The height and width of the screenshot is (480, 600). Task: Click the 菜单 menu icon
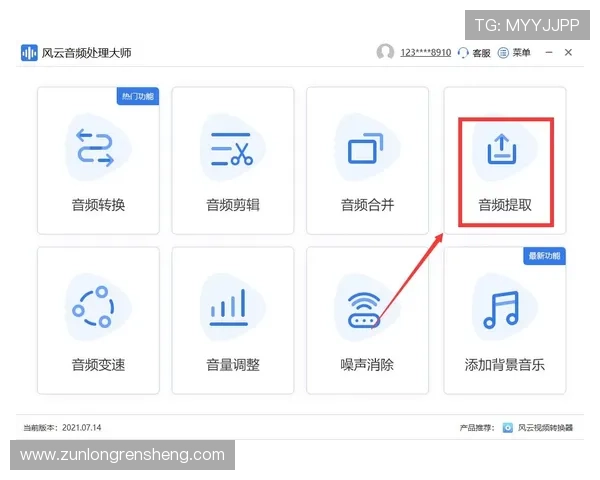503,52
